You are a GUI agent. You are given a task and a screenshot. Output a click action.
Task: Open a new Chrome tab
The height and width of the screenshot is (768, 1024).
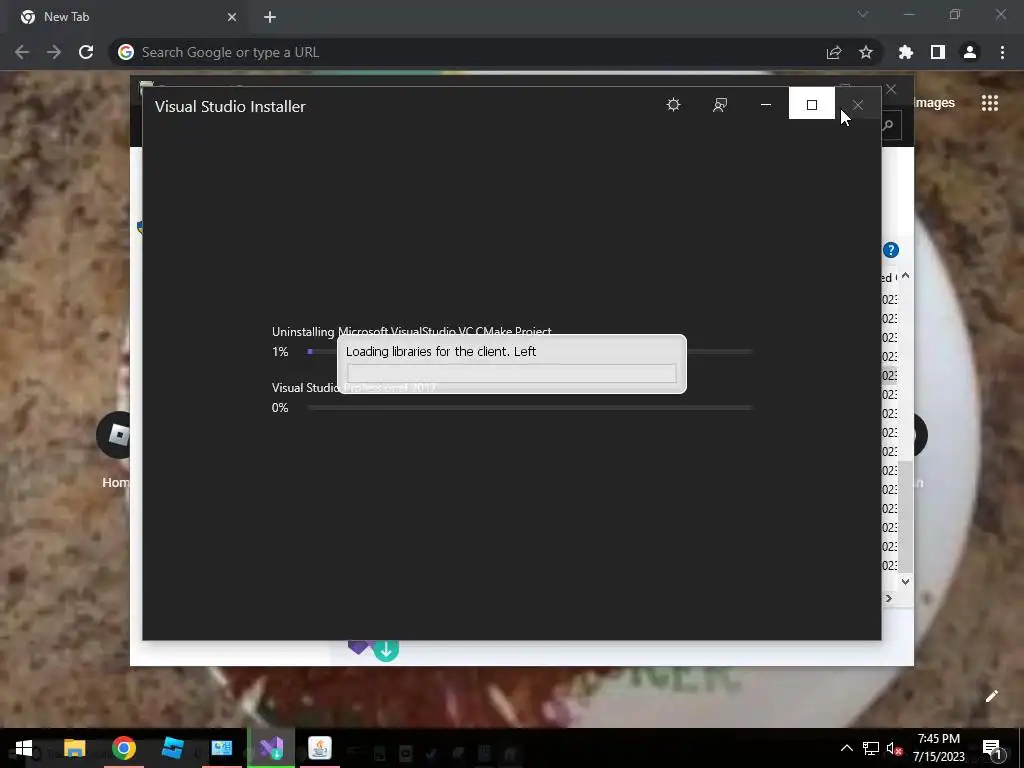tap(270, 17)
